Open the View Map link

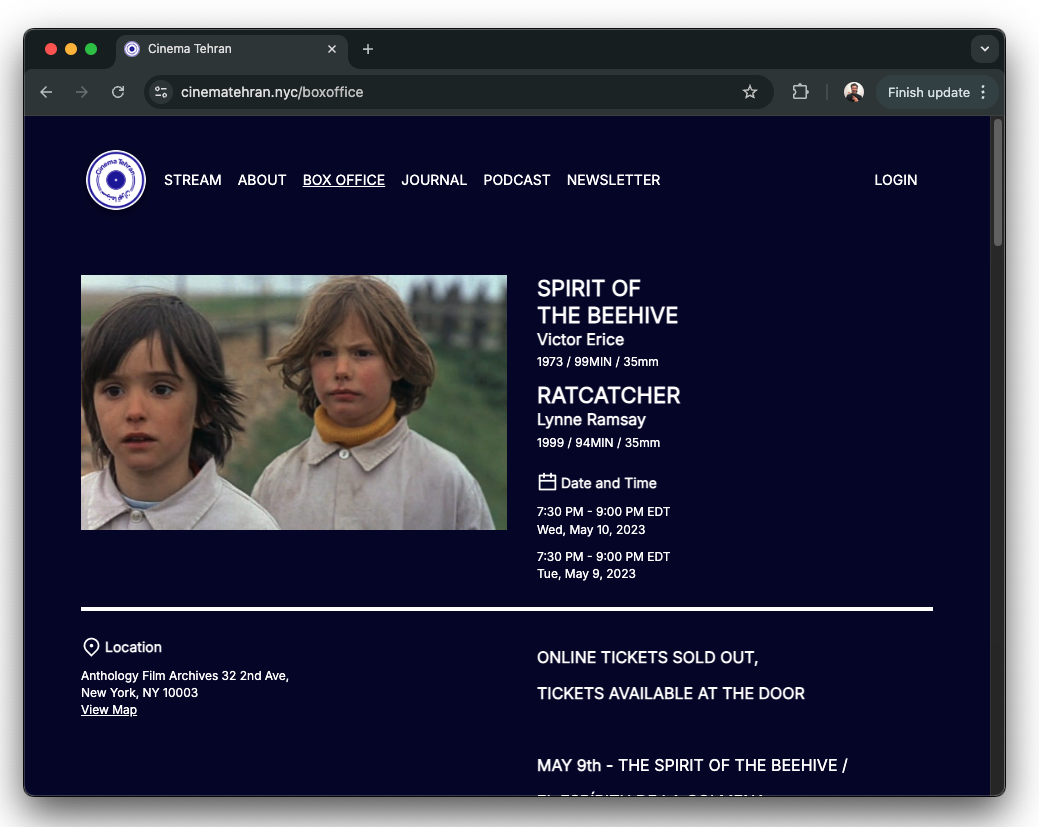pyautogui.click(x=109, y=710)
